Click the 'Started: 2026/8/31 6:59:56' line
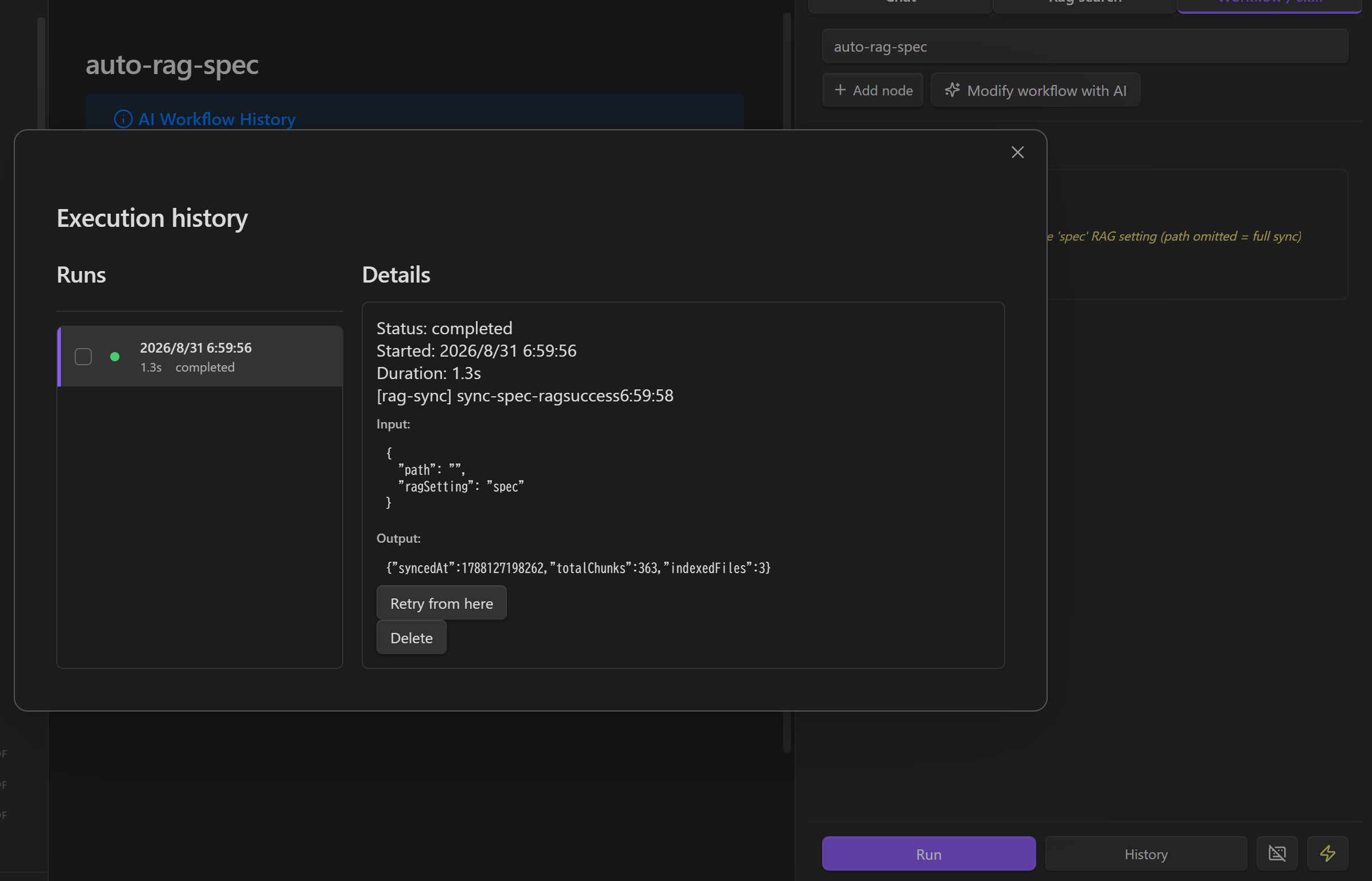Viewport: 1372px width, 881px height. click(x=476, y=350)
